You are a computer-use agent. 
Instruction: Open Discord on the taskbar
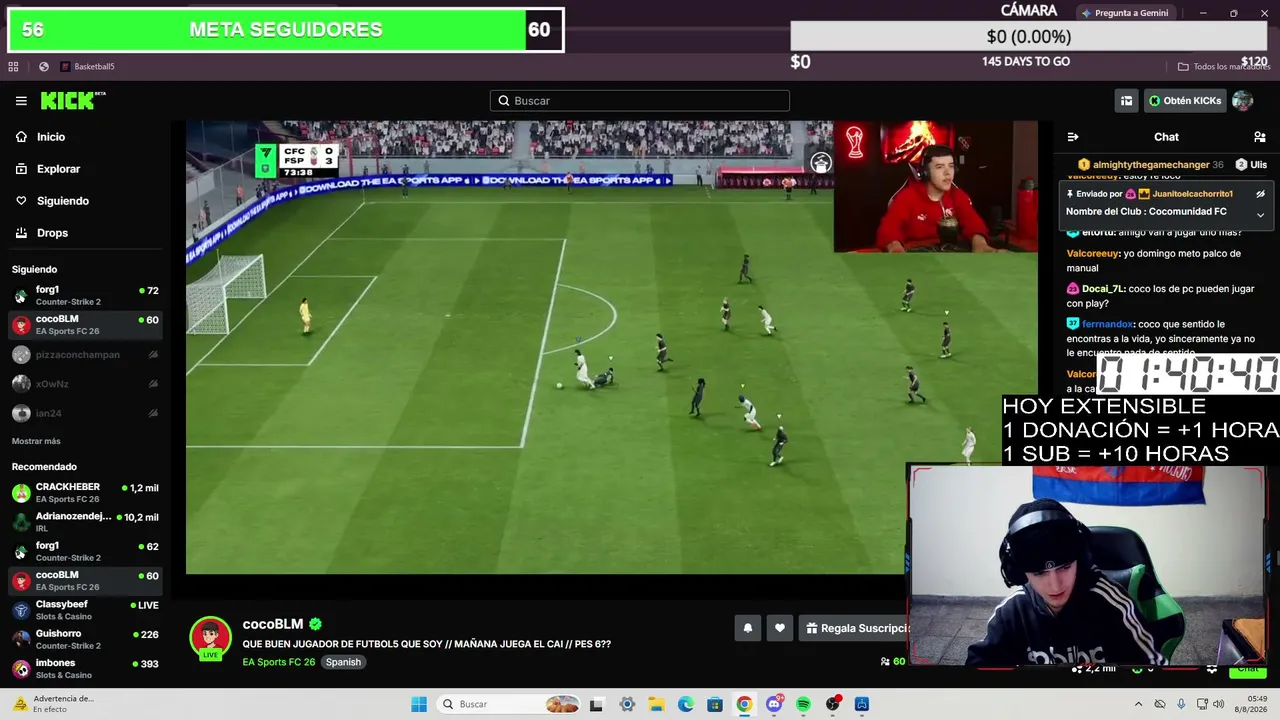[x=774, y=704]
